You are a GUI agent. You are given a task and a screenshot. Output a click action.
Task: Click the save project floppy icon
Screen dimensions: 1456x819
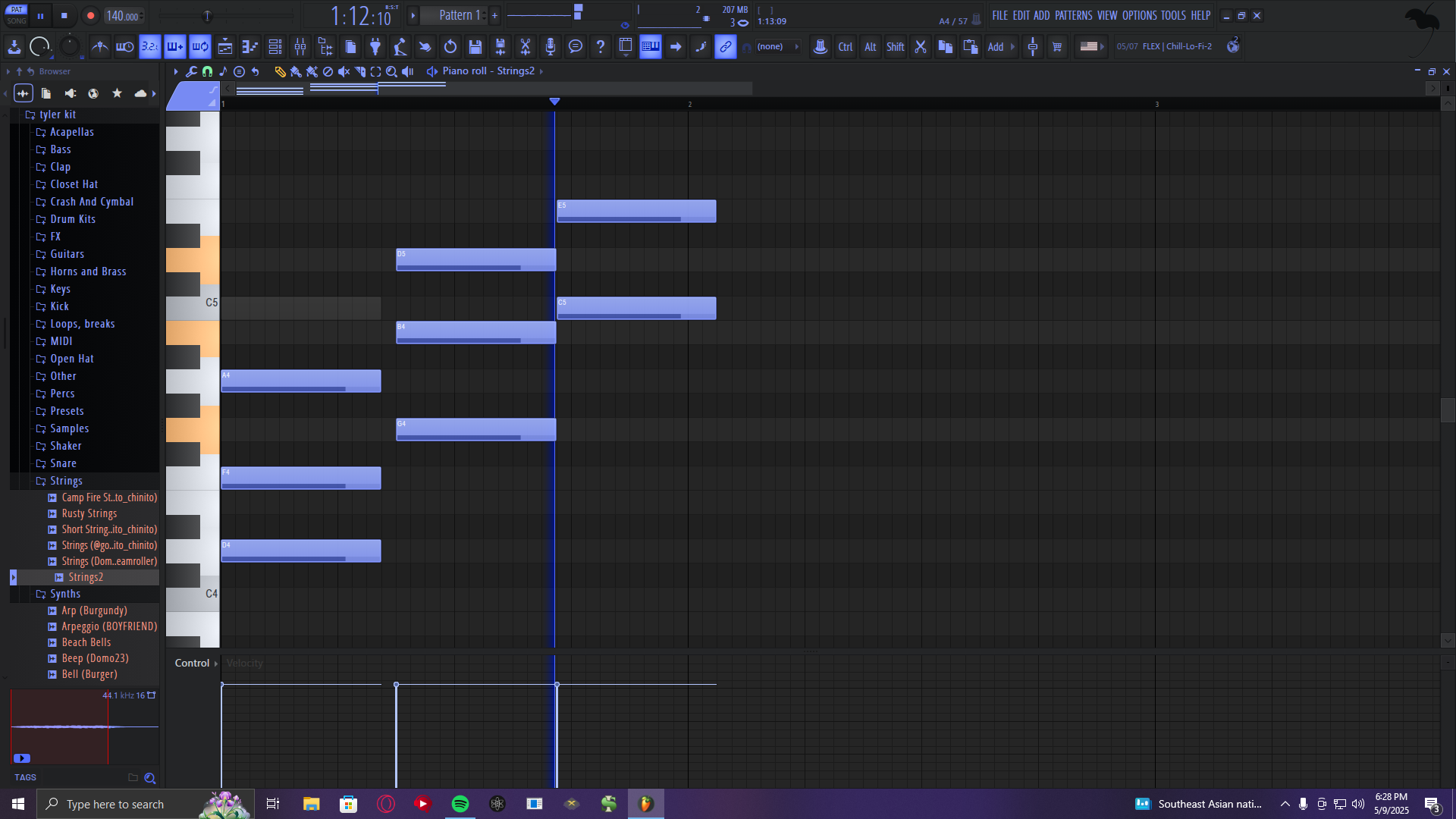[x=475, y=47]
